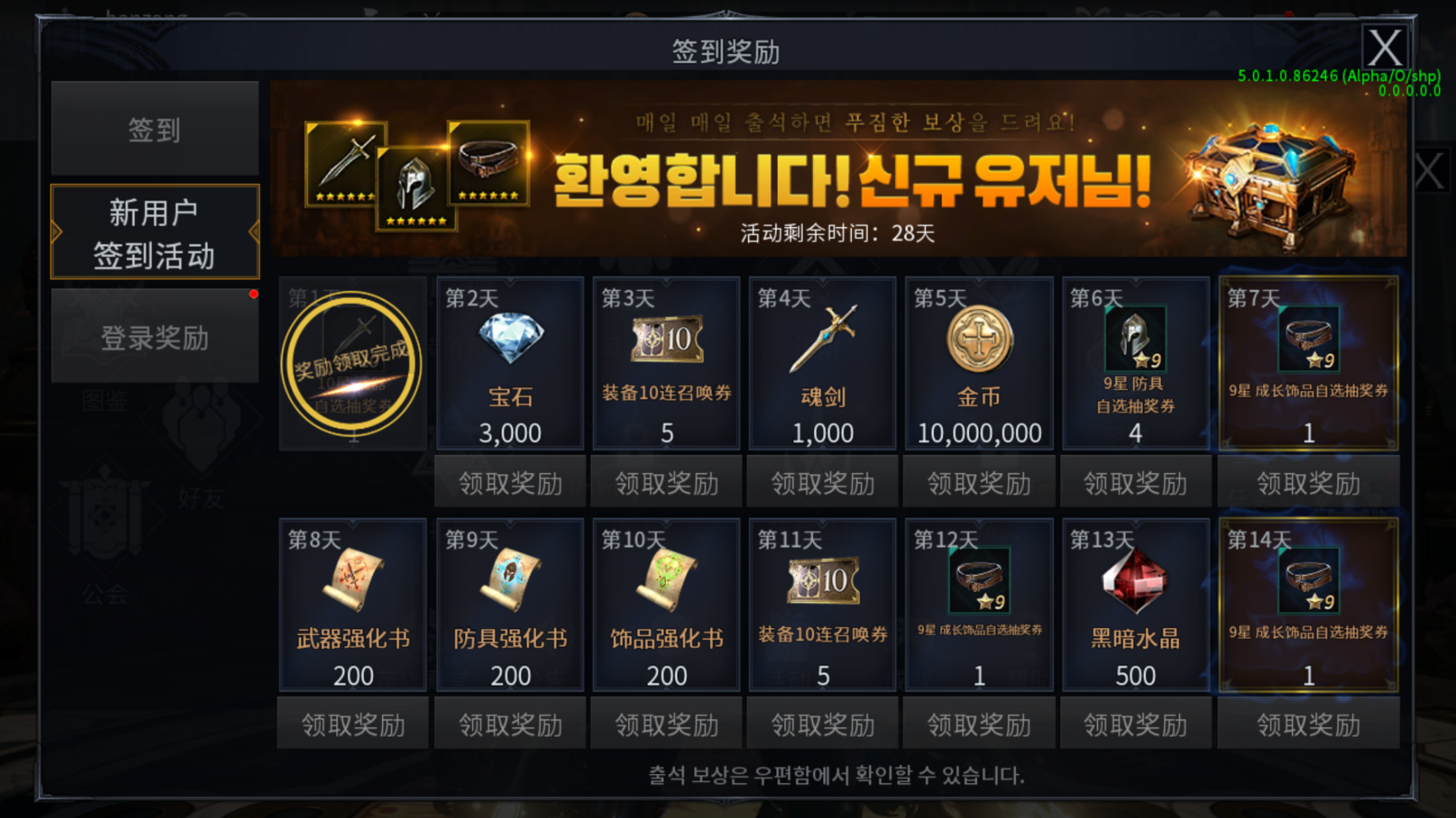Select the Day 13 dark crystal icon
Image resolution: width=1456 pixels, height=818 pixels.
tap(1135, 580)
